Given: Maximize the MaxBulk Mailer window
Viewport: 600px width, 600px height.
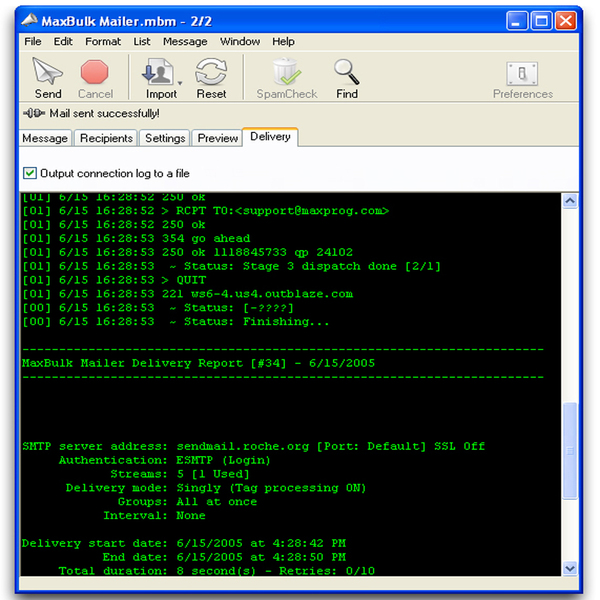Looking at the screenshot, I should point(541,21).
